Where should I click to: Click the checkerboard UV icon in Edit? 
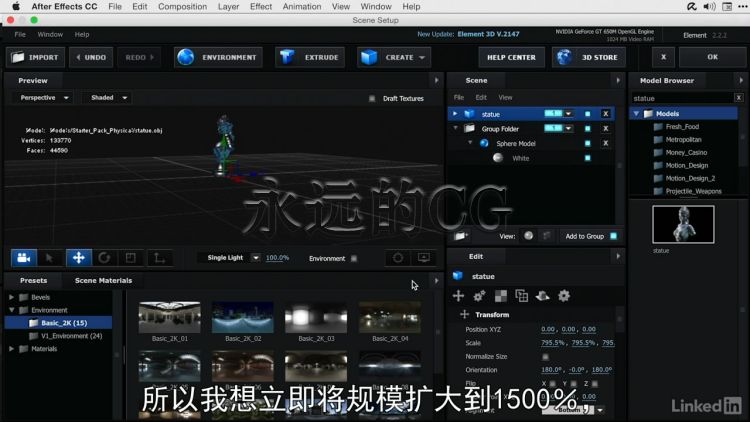(500, 296)
